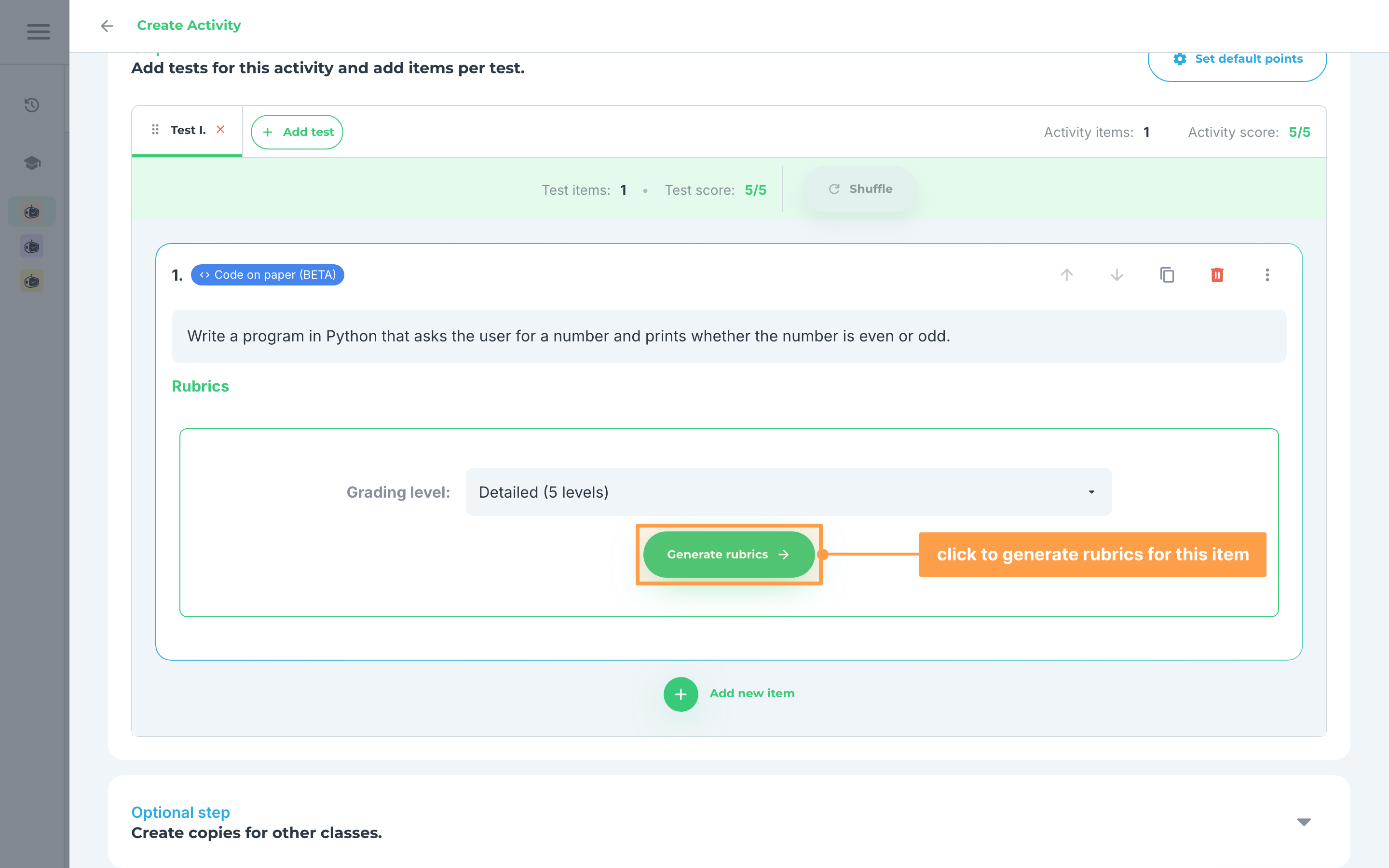Edit the Python question text field
Image resolution: width=1389 pixels, height=868 pixels.
pyautogui.click(x=729, y=336)
